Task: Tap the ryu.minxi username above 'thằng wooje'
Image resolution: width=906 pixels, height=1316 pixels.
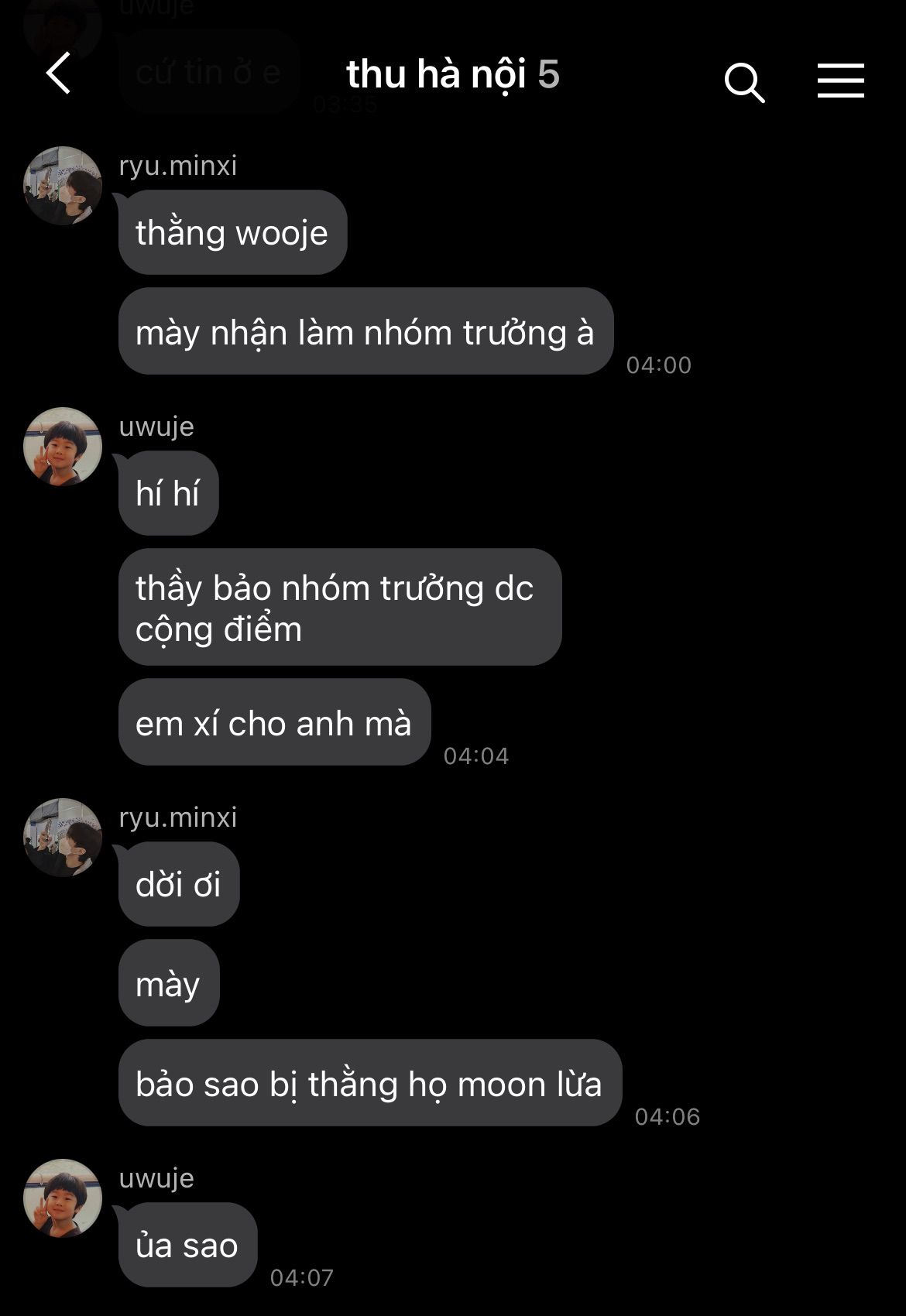Action: (x=178, y=166)
